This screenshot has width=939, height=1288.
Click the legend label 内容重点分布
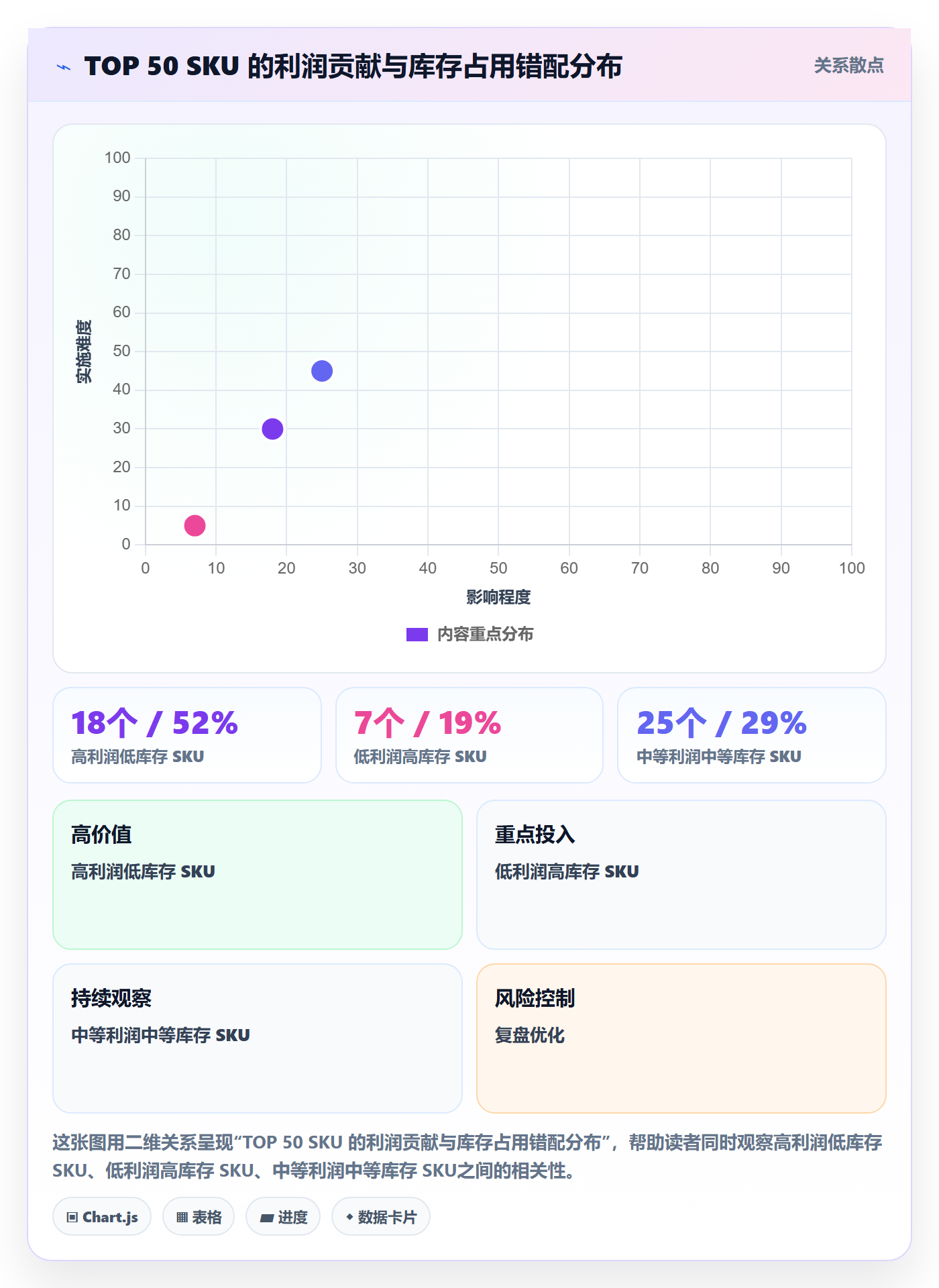point(486,635)
